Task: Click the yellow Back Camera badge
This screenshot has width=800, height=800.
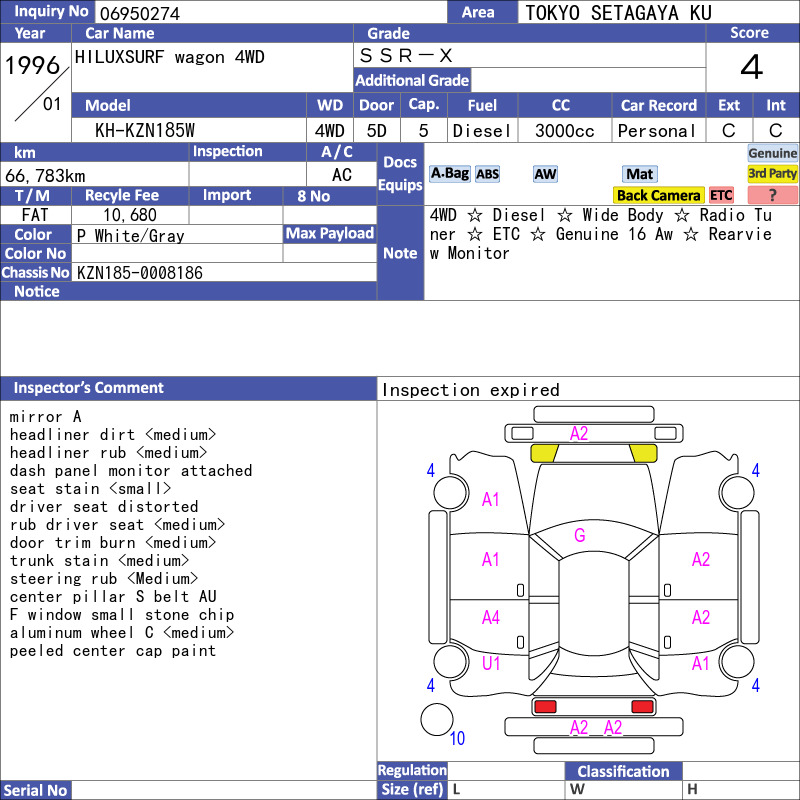Action: 658,195
